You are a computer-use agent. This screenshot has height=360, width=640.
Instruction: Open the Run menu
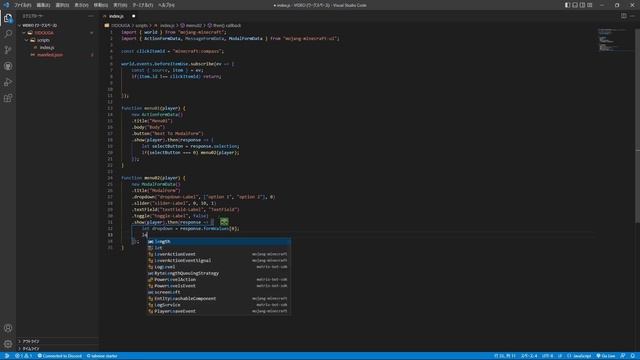point(120,5)
